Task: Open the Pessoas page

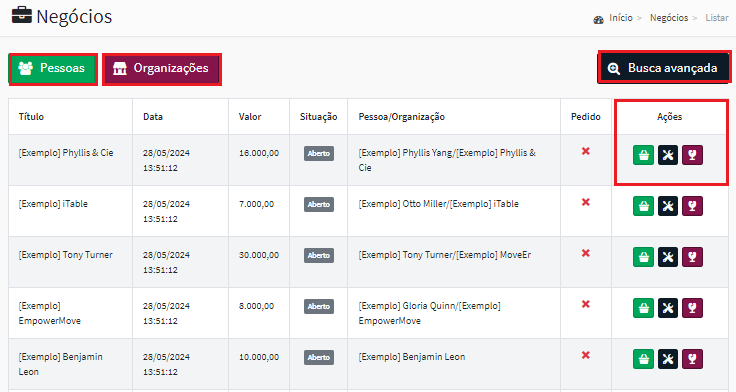Action: [53, 69]
